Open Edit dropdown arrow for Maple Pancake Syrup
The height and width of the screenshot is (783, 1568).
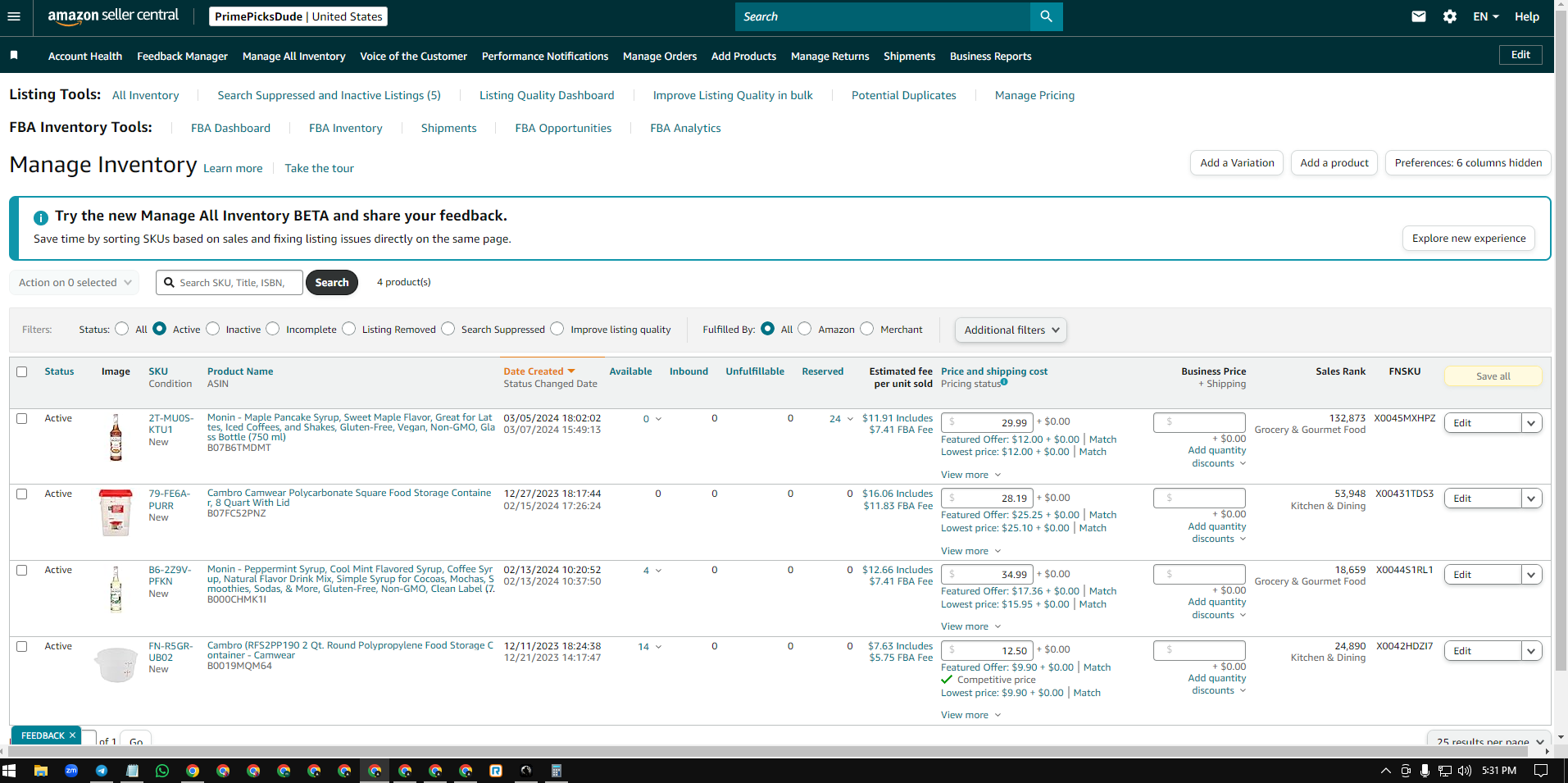tap(1531, 423)
